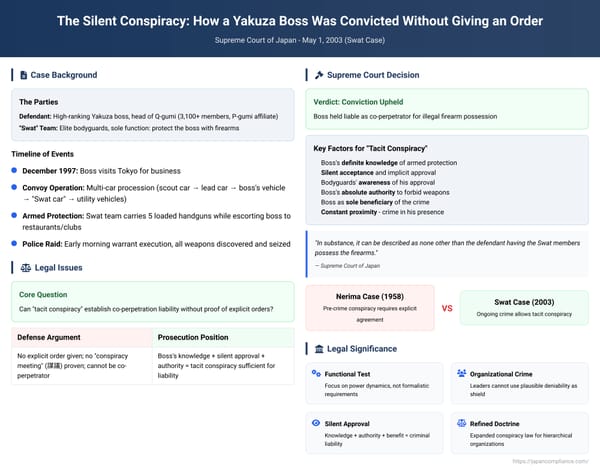Open the japancompliance.com link at bottom

(551, 462)
